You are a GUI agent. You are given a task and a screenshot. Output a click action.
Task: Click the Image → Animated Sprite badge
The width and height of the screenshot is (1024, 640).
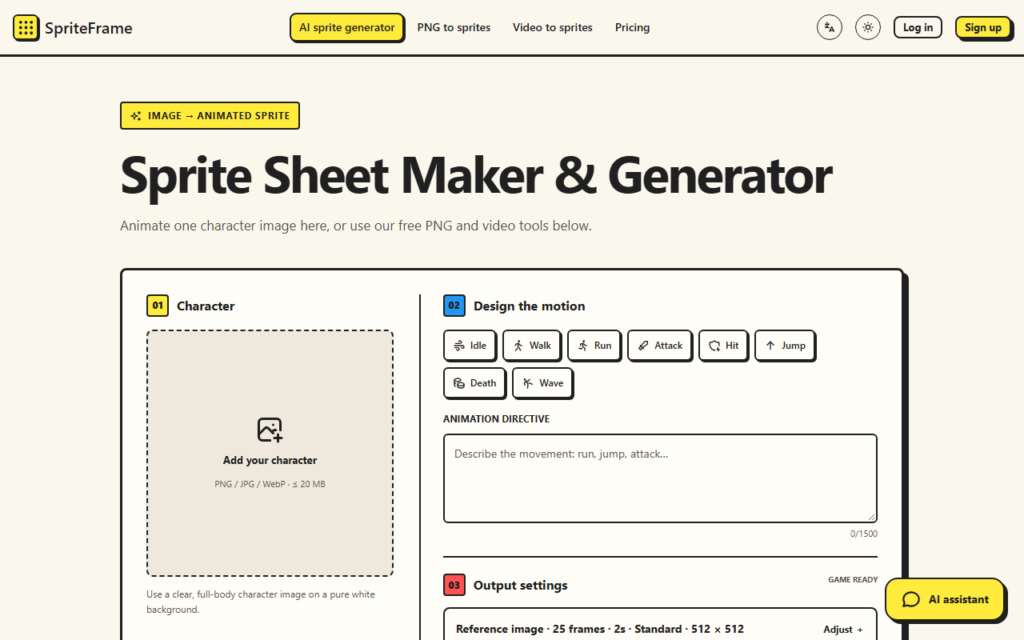pos(210,116)
